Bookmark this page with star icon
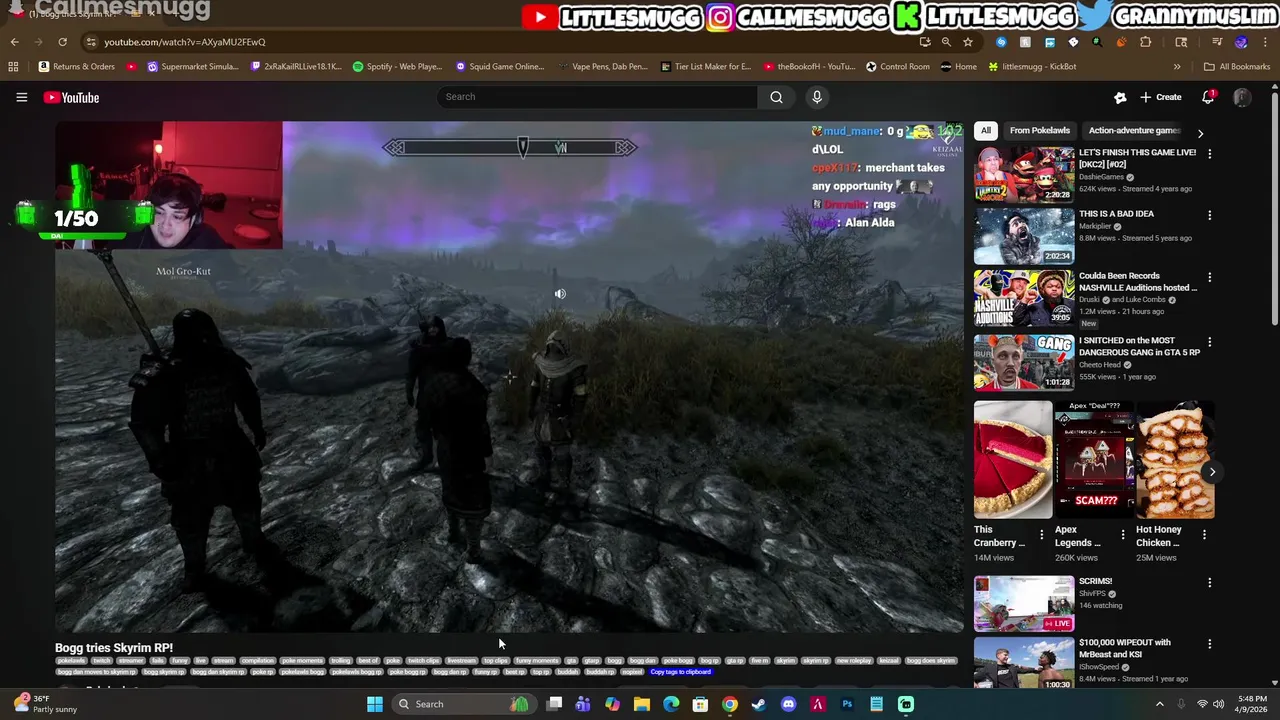Screen dimensions: 1280x720 coord(968,42)
